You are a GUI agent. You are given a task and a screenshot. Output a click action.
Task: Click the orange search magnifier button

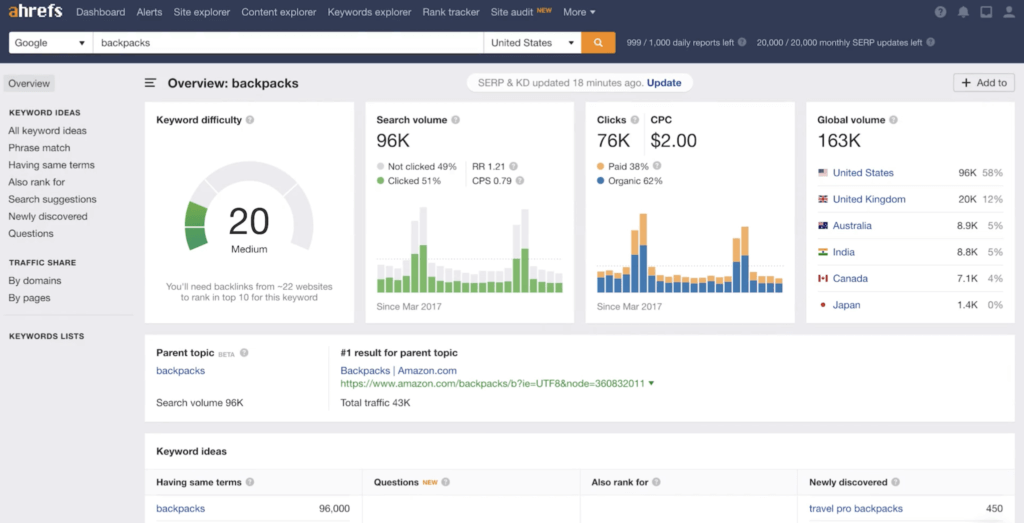coord(598,43)
